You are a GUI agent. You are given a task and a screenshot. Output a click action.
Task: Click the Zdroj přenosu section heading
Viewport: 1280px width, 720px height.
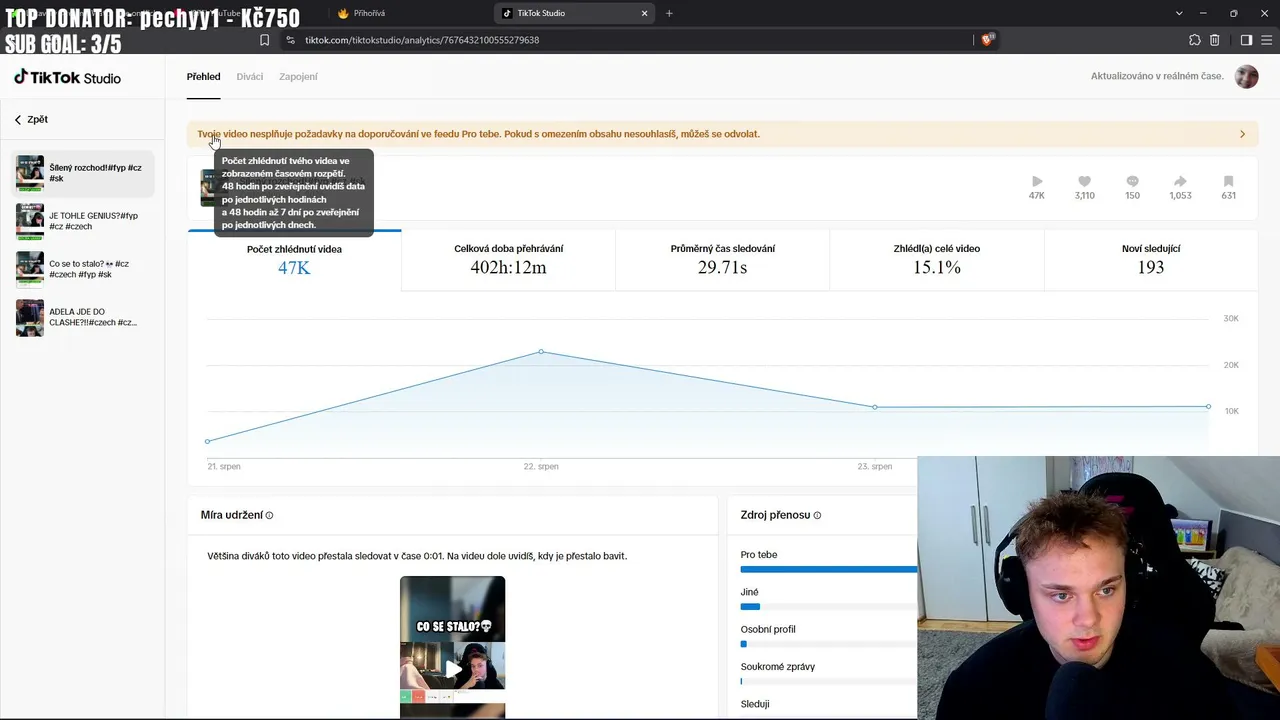[775, 516]
